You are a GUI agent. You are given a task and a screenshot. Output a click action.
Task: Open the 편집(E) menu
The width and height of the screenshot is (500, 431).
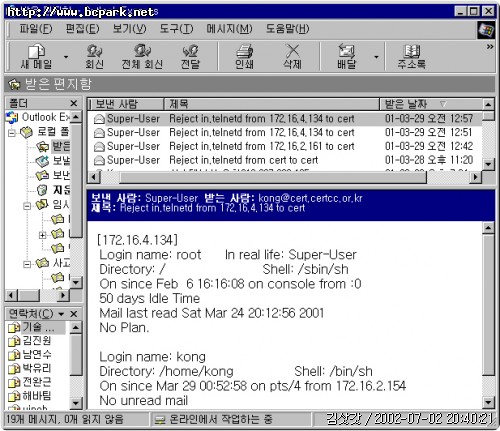coord(82,29)
